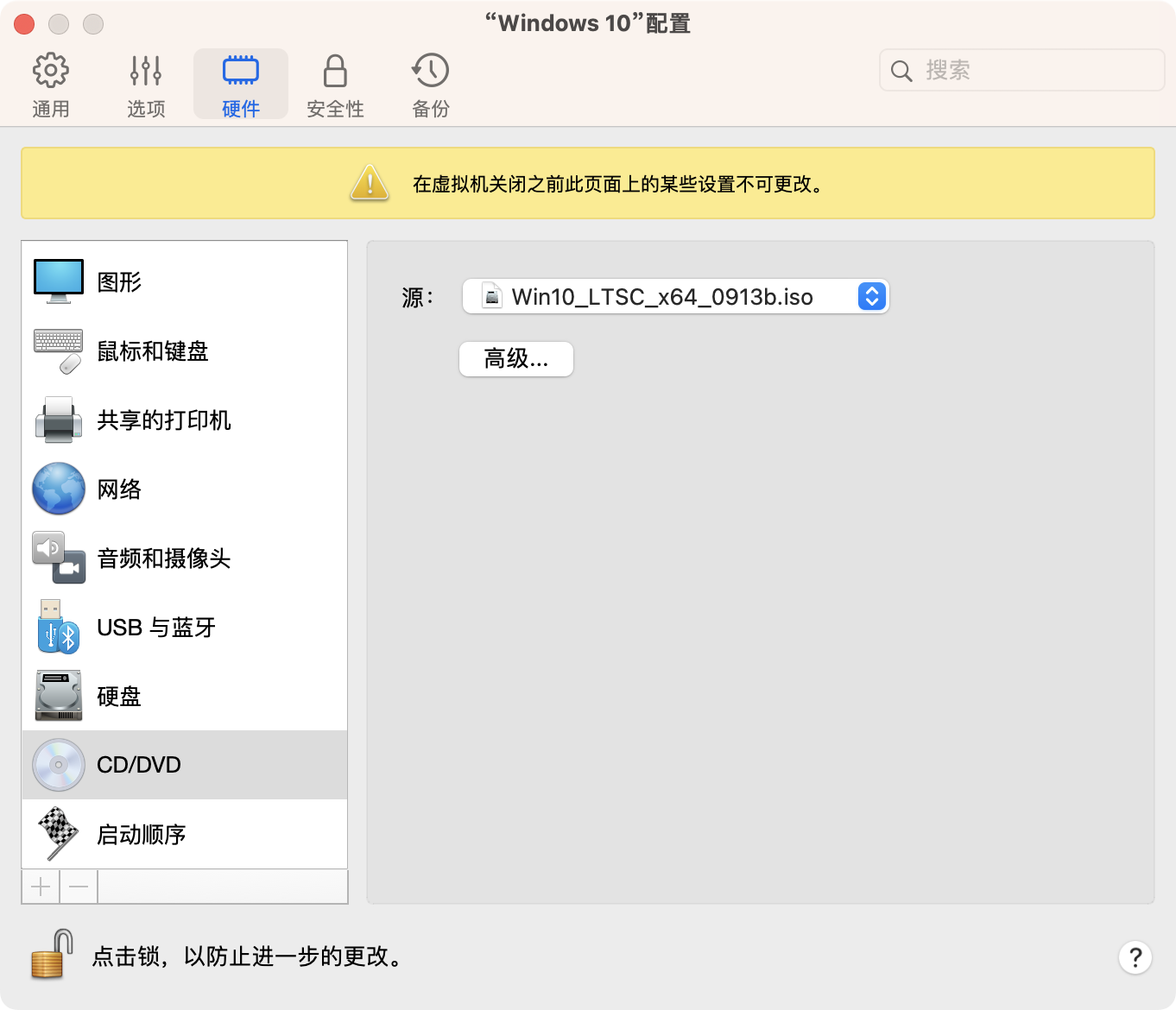
Task: Click the gear icon above 通用
Action: tap(51, 71)
